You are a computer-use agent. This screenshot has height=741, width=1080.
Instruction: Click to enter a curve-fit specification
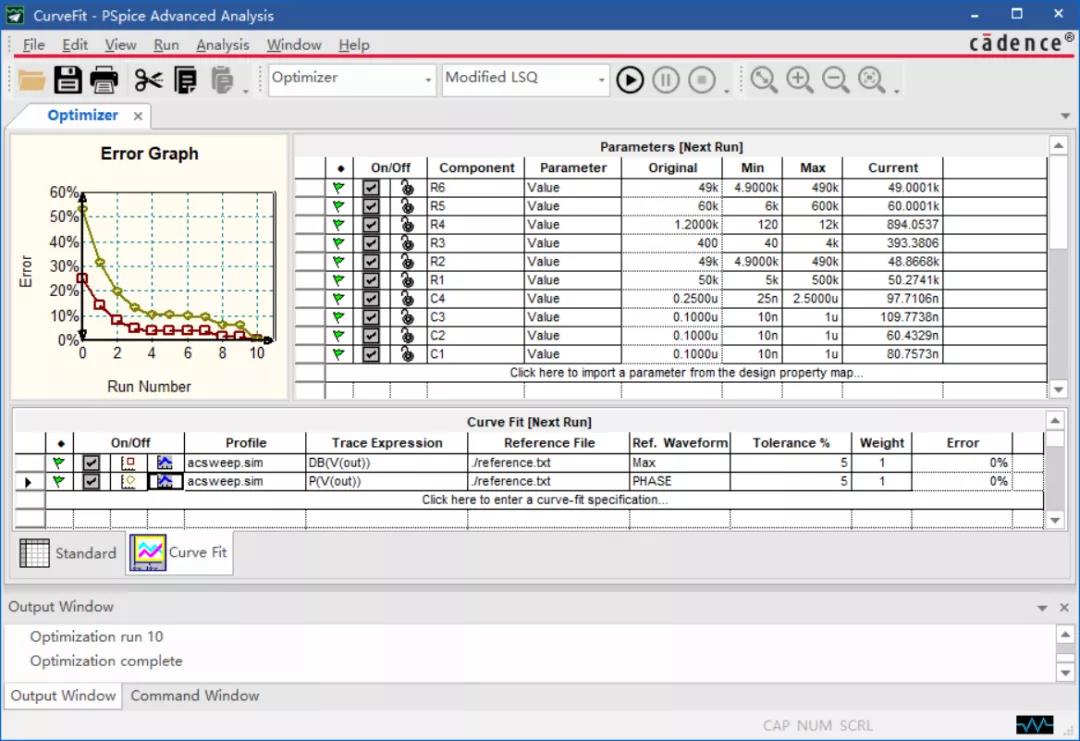(544, 500)
